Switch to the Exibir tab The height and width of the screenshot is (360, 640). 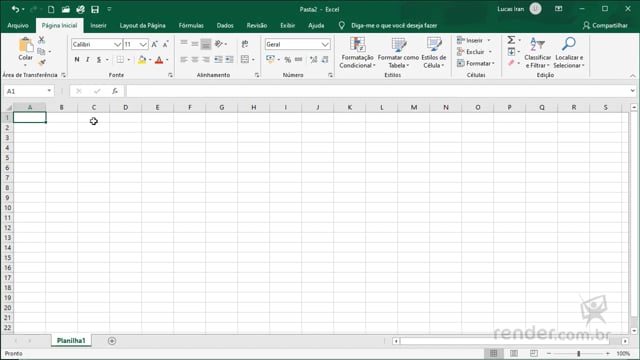(287, 25)
